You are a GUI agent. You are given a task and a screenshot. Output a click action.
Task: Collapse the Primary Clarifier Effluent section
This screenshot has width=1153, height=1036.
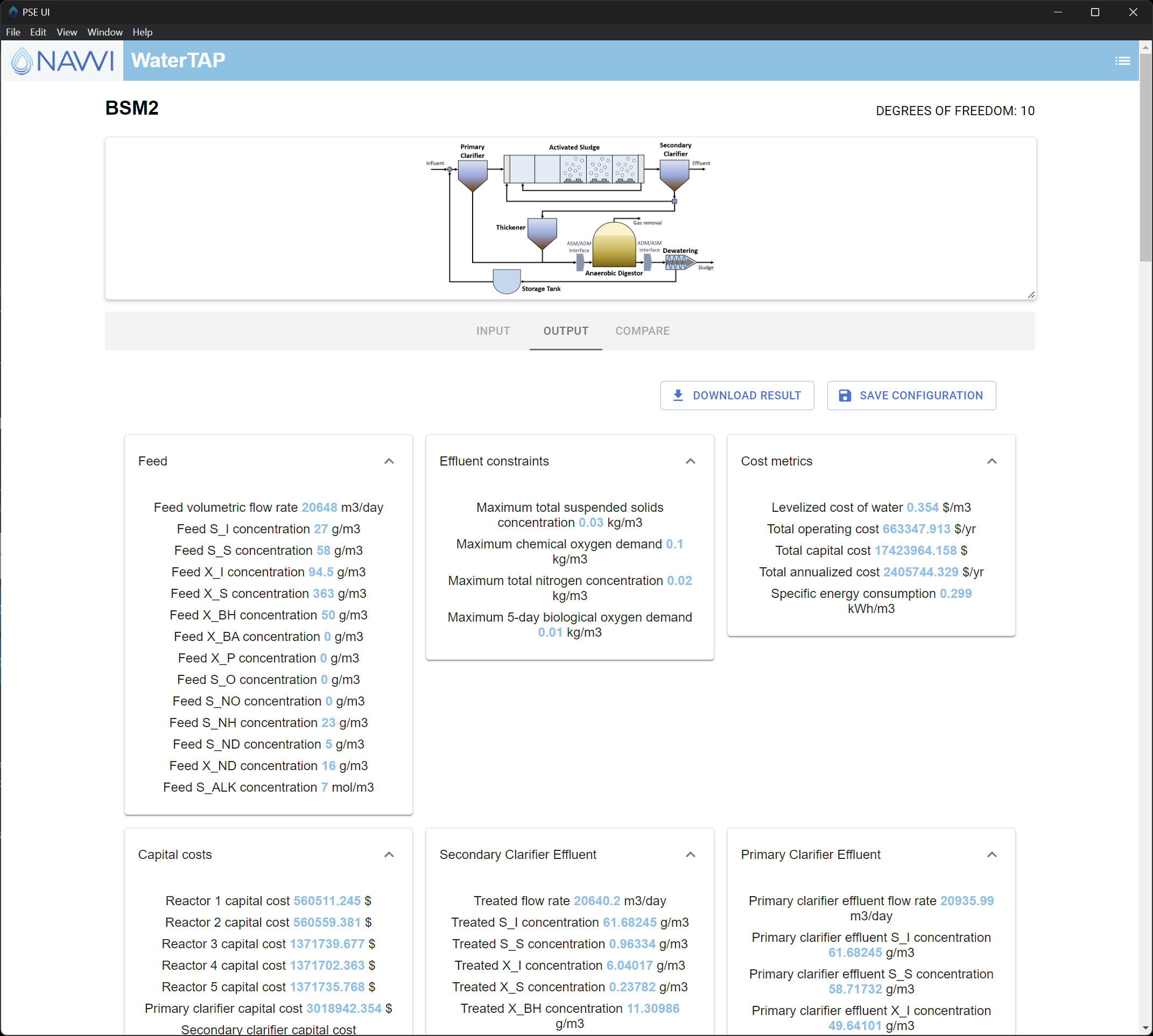[992, 855]
